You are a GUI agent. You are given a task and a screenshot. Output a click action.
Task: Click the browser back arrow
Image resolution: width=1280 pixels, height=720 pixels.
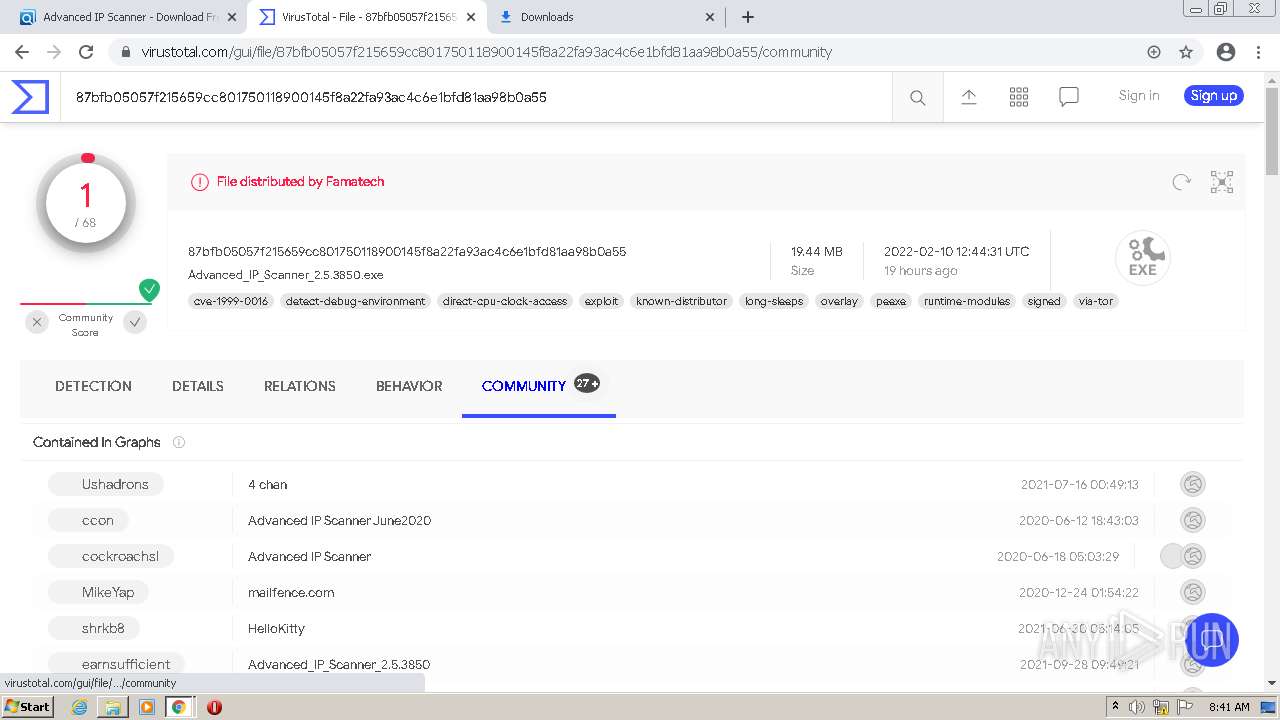(x=22, y=52)
